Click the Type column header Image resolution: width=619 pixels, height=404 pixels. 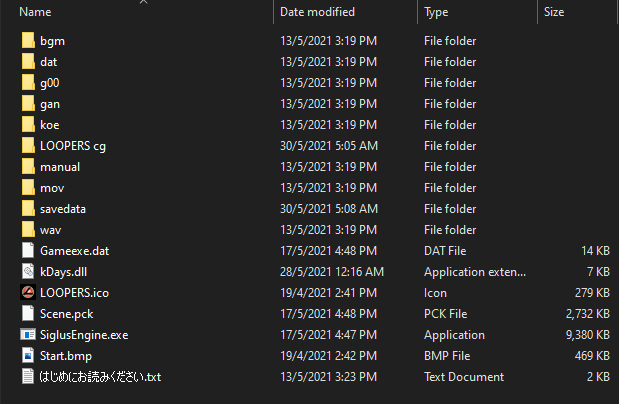click(x=436, y=12)
